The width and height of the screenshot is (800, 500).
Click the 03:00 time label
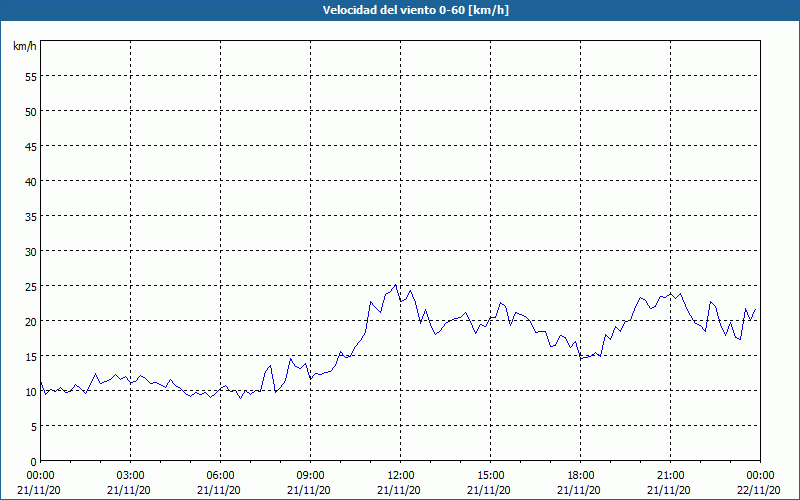click(x=131, y=476)
